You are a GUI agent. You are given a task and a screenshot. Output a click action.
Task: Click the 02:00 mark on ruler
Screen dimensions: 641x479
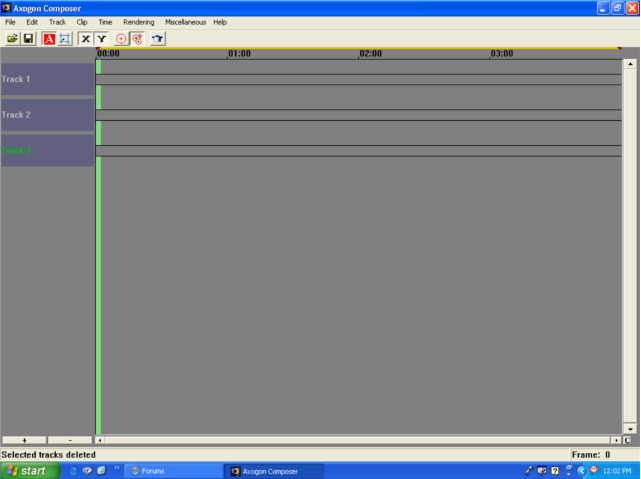pyautogui.click(x=370, y=54)
